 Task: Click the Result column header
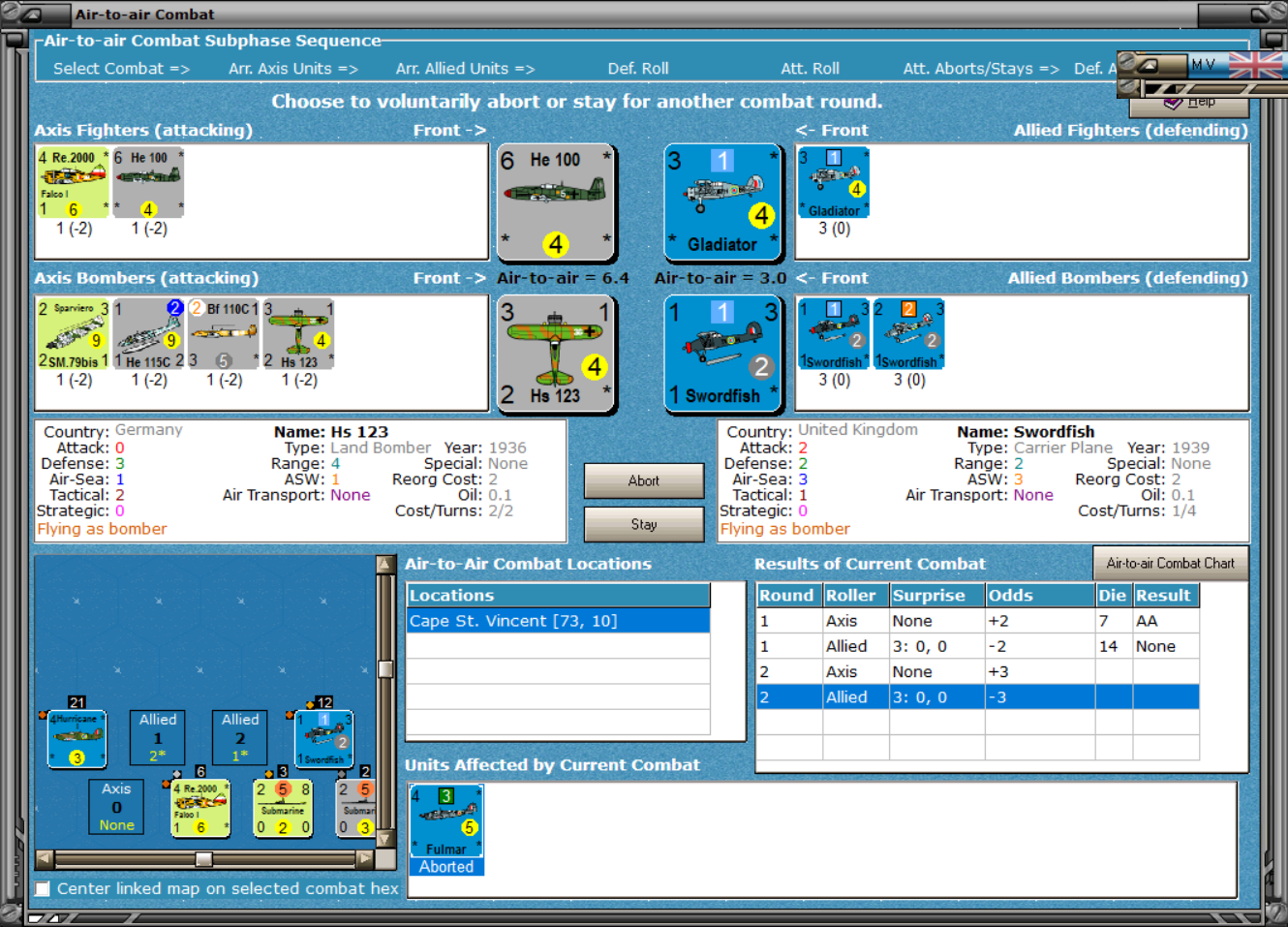coord(1166,595)
